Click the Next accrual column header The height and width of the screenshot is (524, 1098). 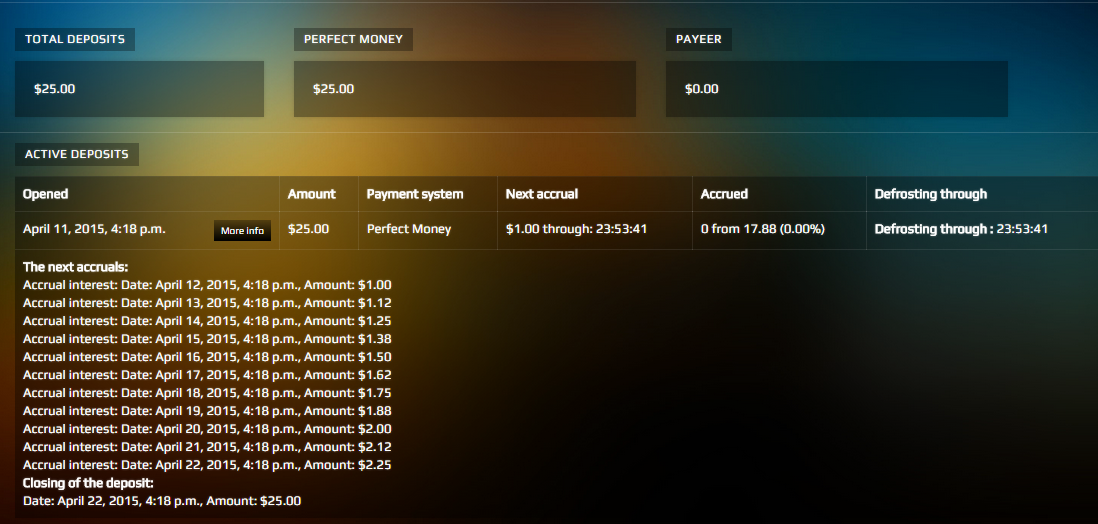coord(542,194)
